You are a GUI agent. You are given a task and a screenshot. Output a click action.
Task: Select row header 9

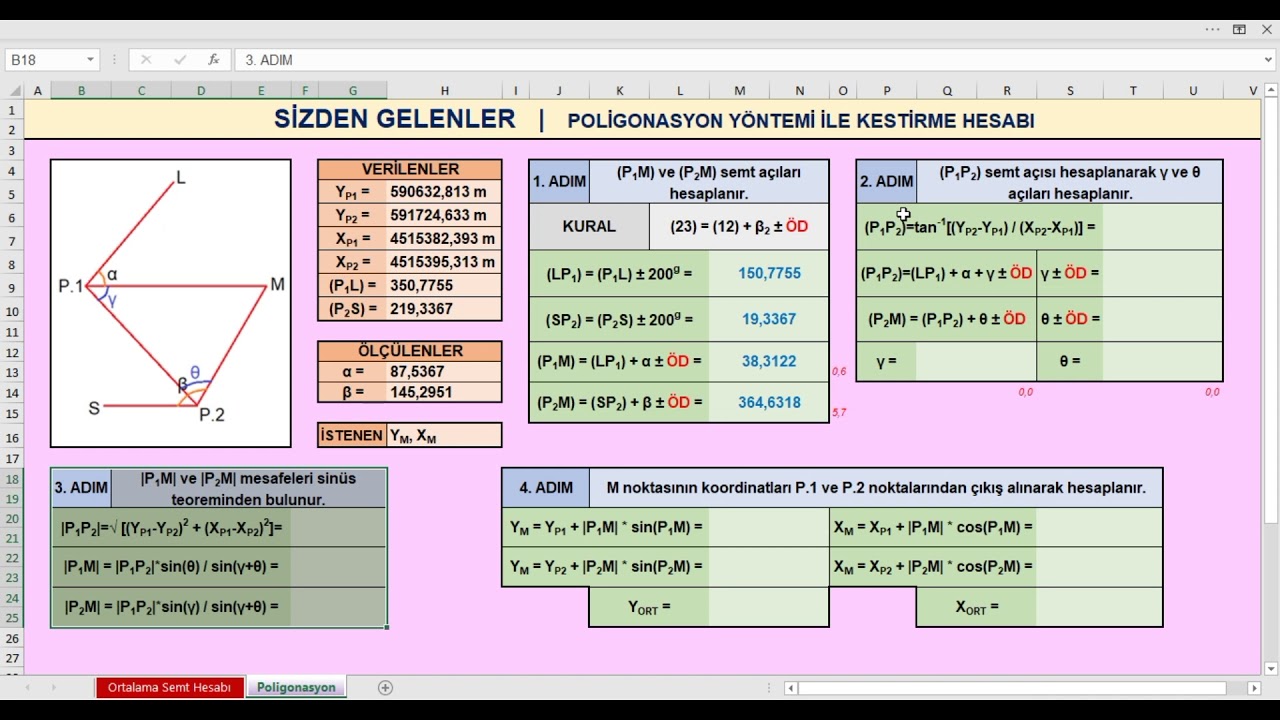13,288
